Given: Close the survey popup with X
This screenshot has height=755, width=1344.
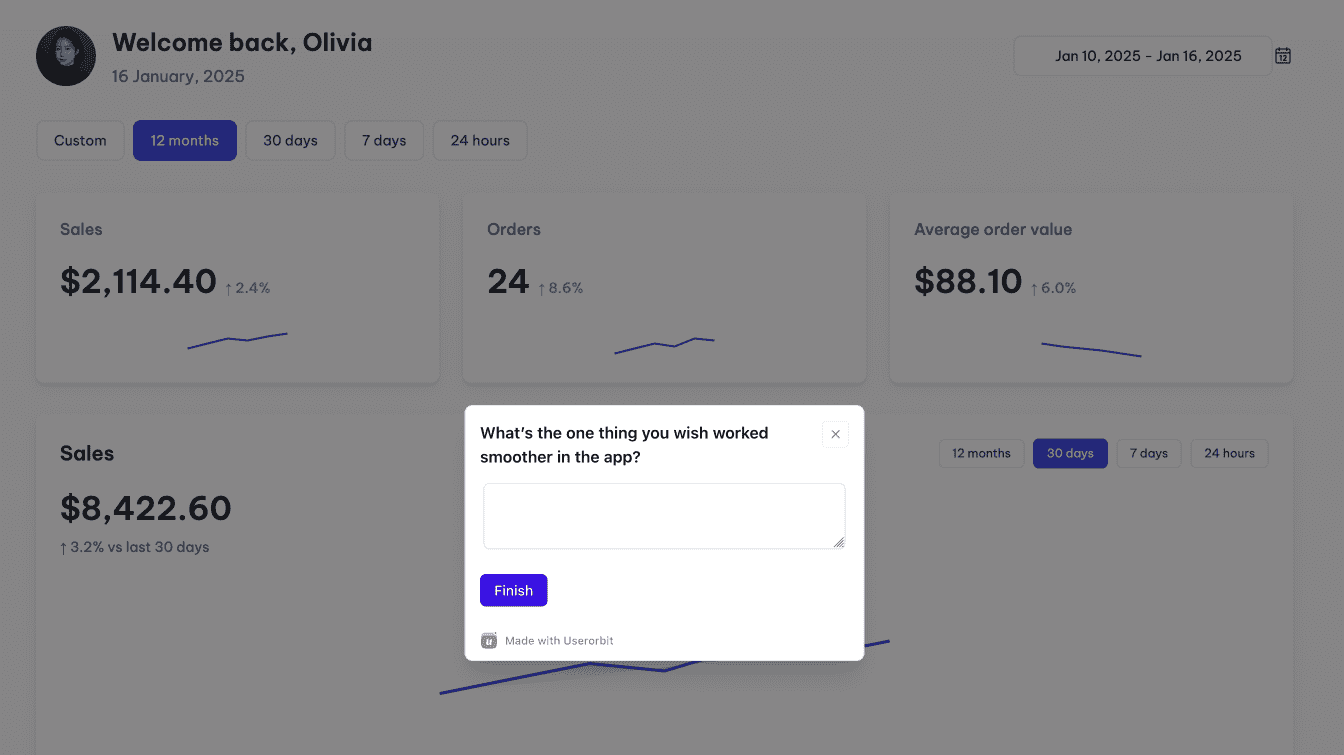Looking at the screenshot, I should (835, 434).
